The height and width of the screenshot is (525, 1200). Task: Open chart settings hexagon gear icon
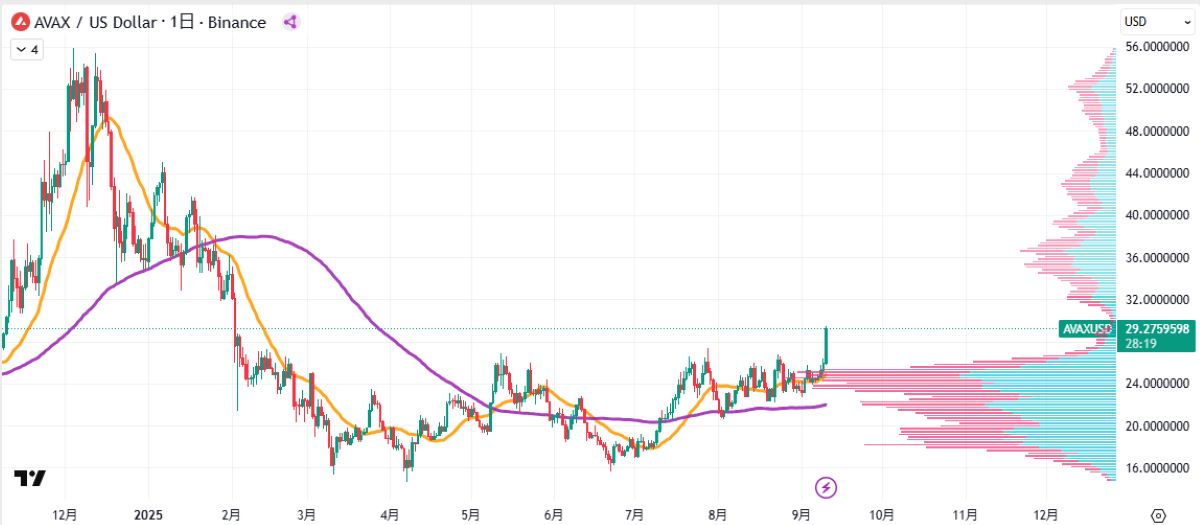click(x=1158, y=516)
